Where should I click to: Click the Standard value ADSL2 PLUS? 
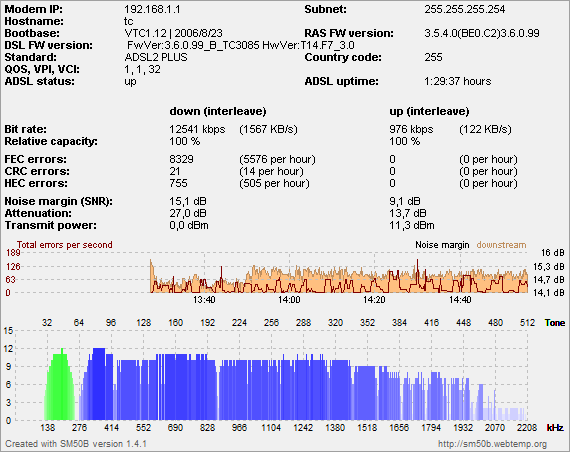tap(156, 57)
